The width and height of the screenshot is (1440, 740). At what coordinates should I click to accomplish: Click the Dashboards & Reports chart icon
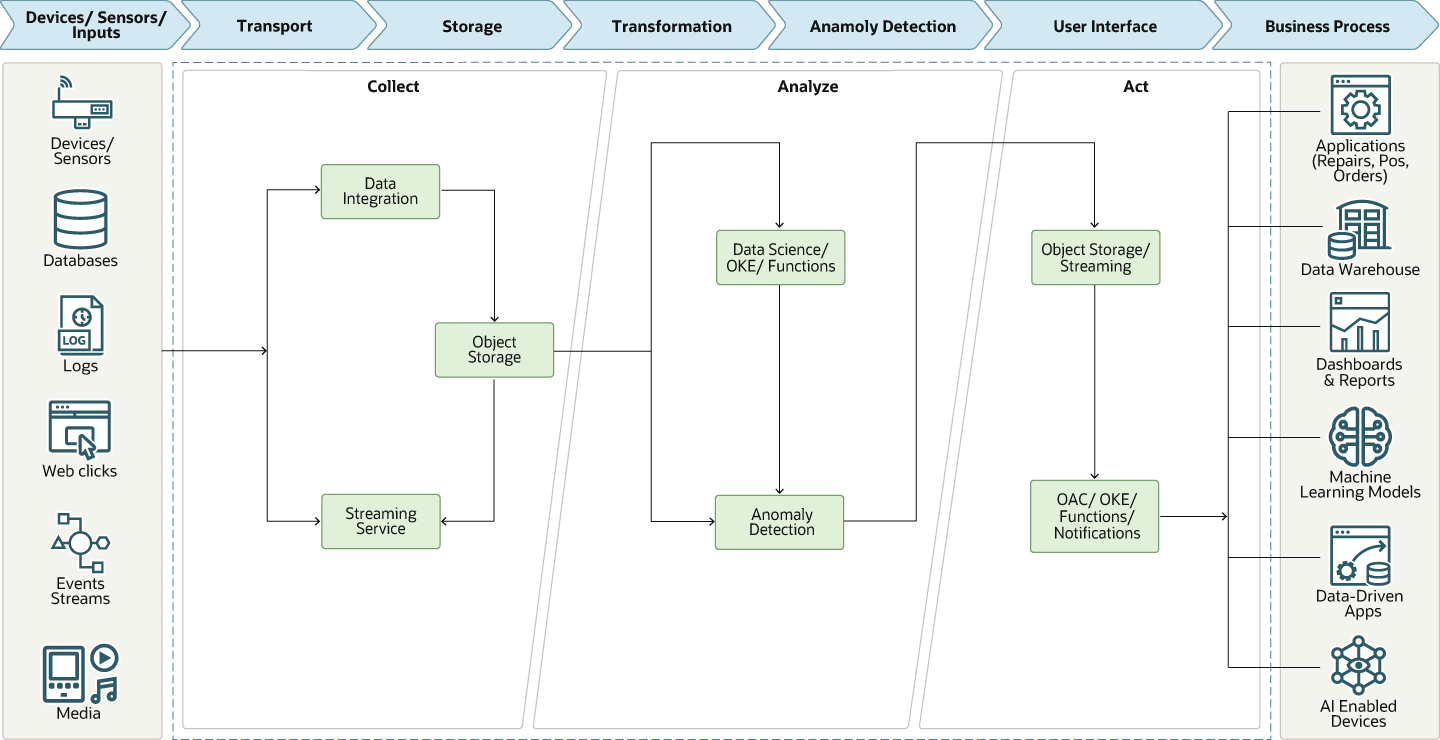pos(1358,320)
